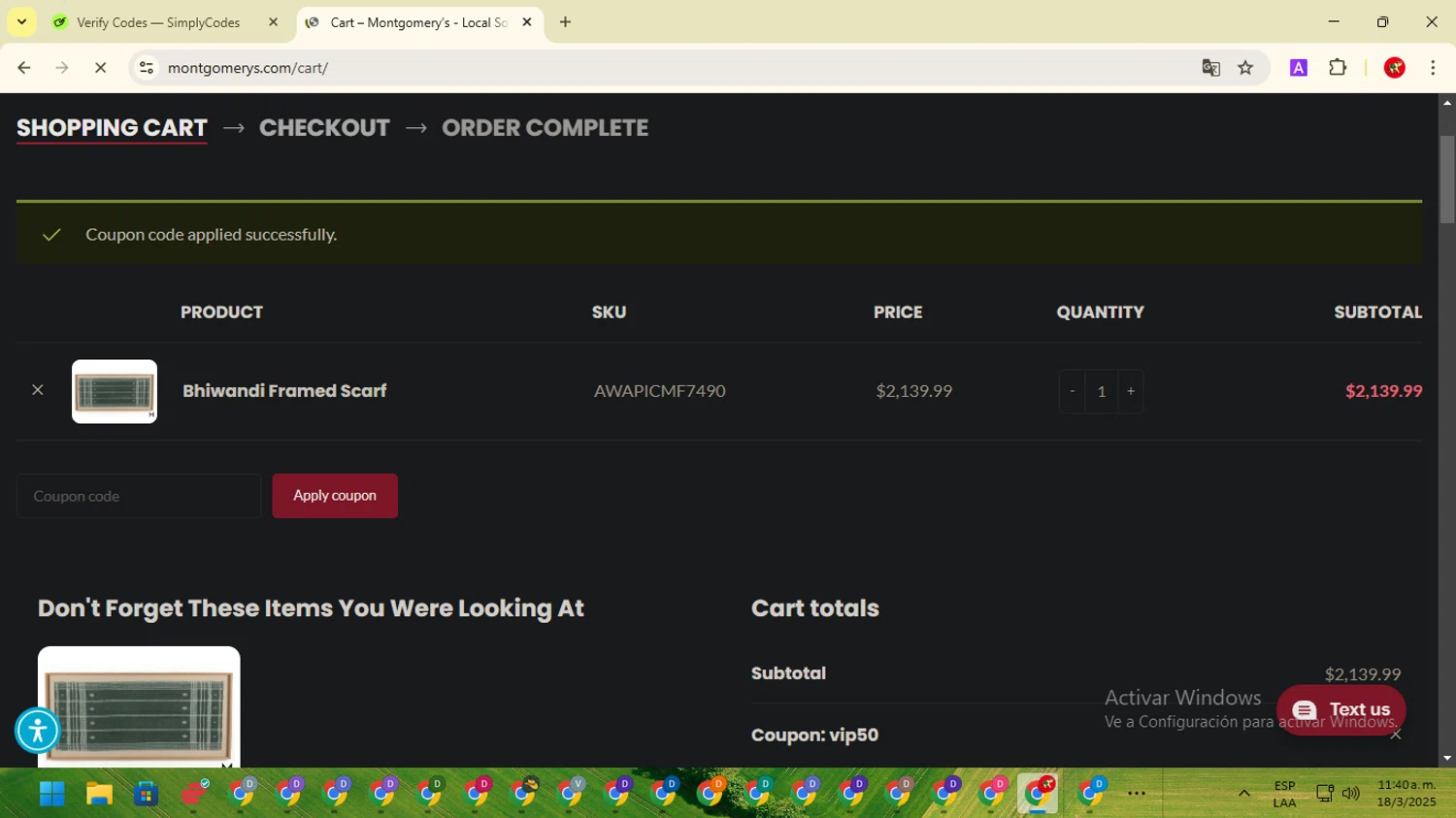Increase quantity with the plus button
The image size is (1456, 818).
point(1131,391)
